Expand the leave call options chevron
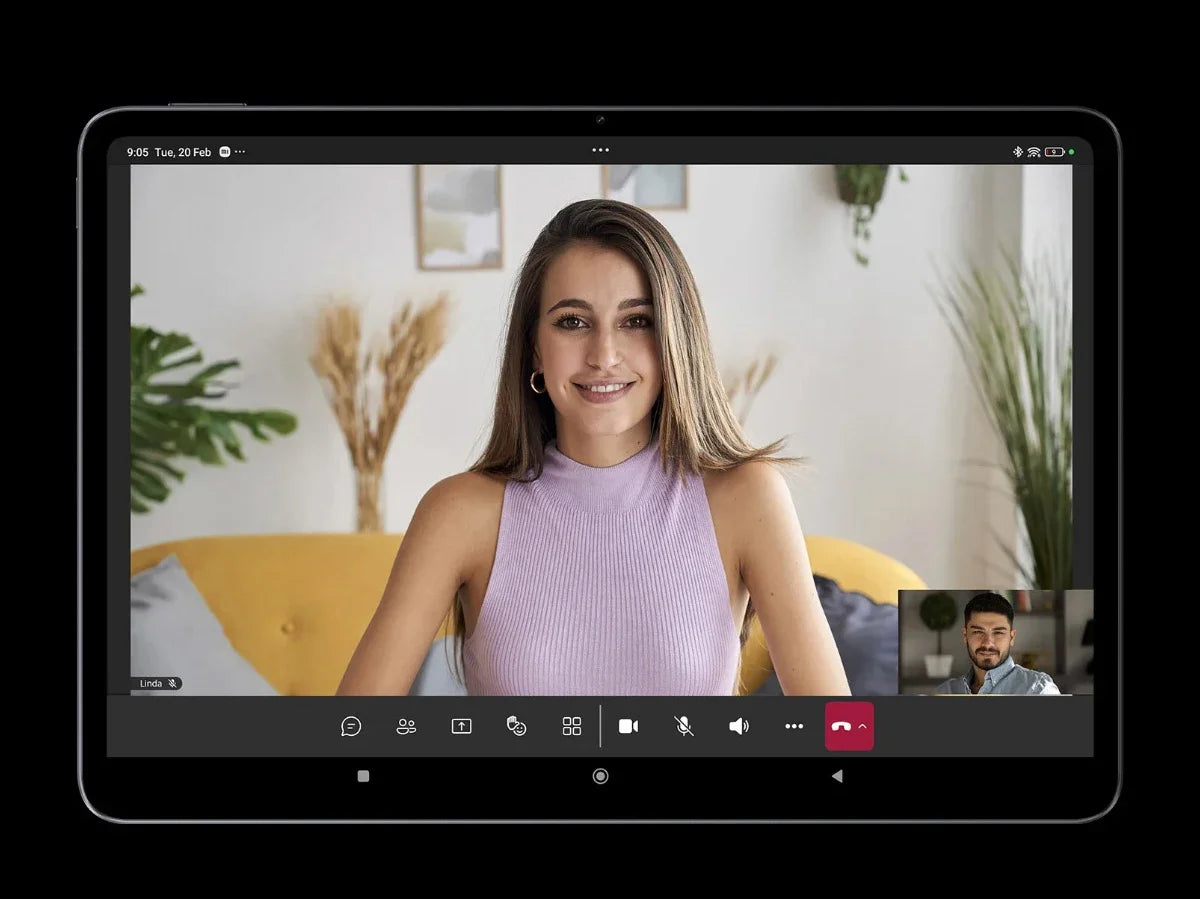The width and height of the screenshot is (1200, 899). pyautogui.click(x=863, y=726)
